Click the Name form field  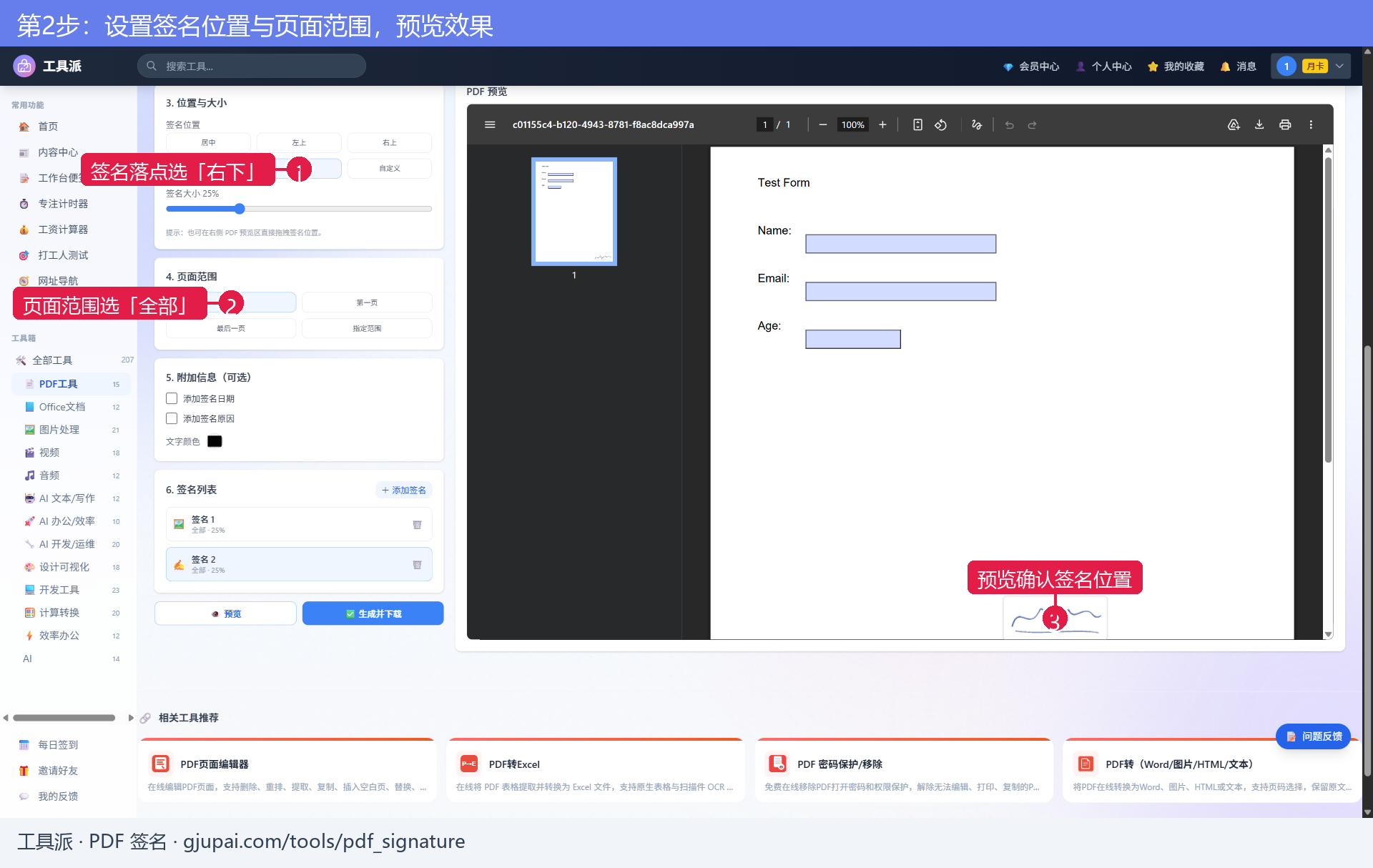901,244
